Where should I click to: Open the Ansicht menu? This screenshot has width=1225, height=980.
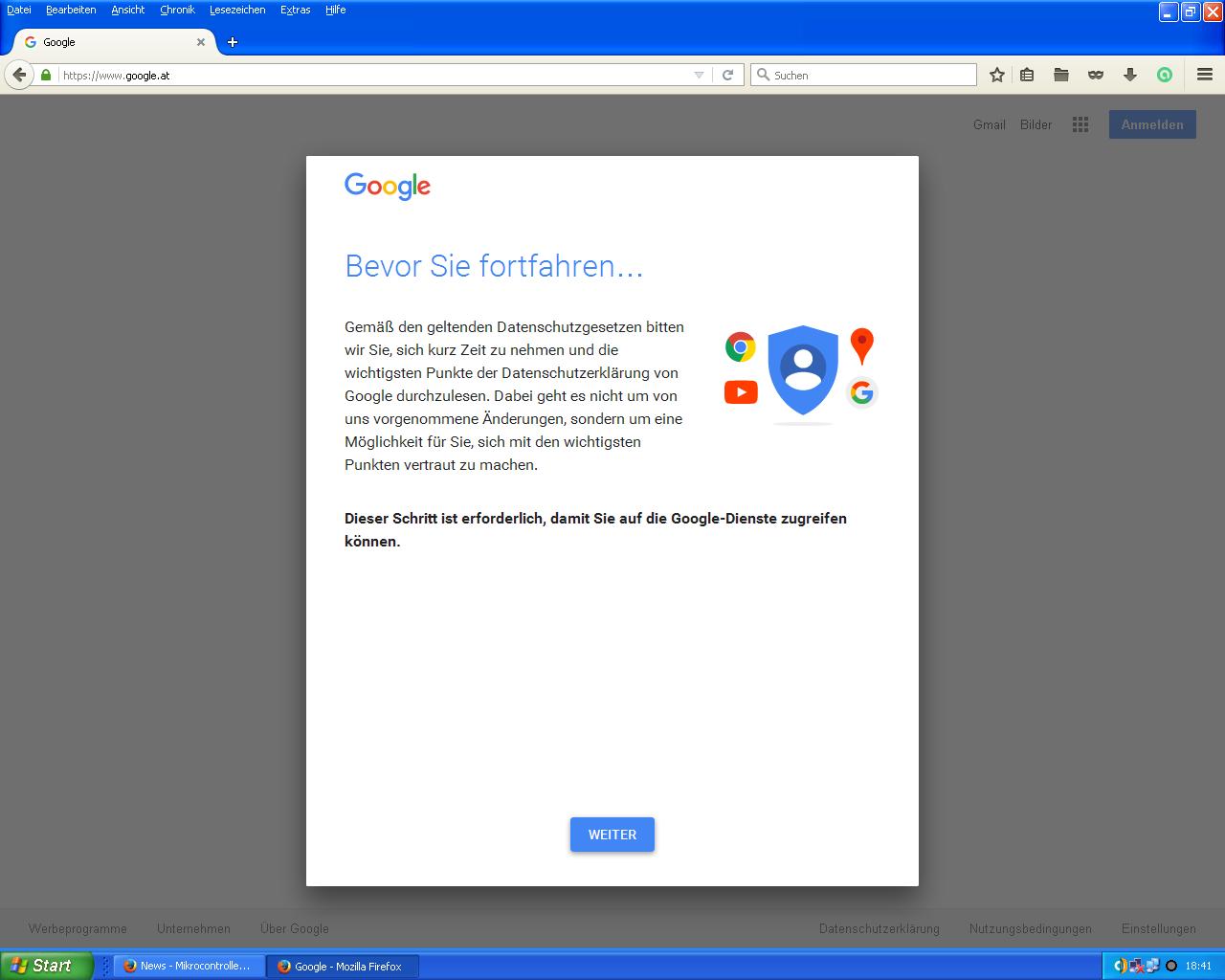point(128,10)
